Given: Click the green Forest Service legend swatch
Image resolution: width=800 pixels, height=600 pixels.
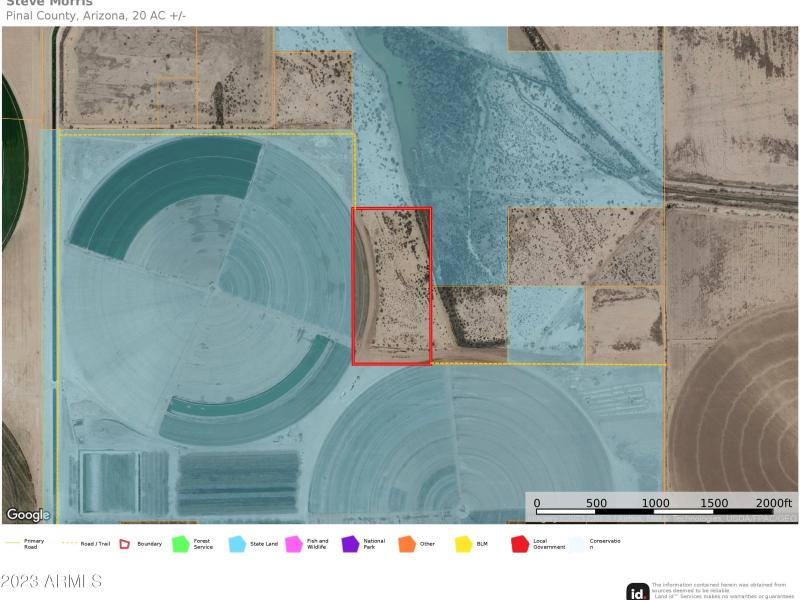Looking at the screenshot, I should tap(181, 544).
